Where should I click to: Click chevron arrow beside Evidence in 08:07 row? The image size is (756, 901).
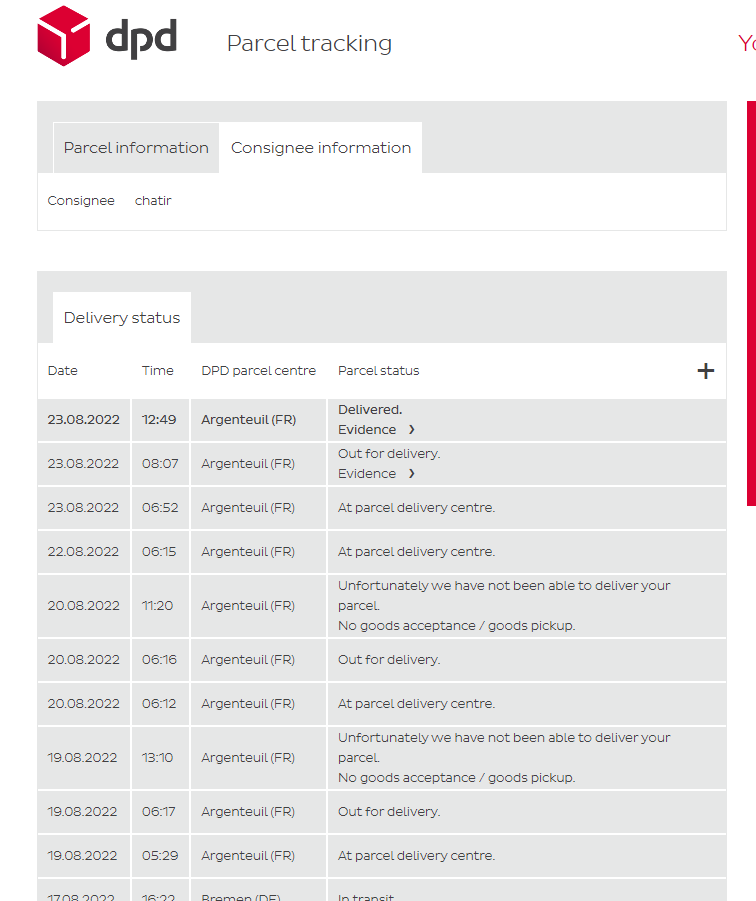pos(411,474)
